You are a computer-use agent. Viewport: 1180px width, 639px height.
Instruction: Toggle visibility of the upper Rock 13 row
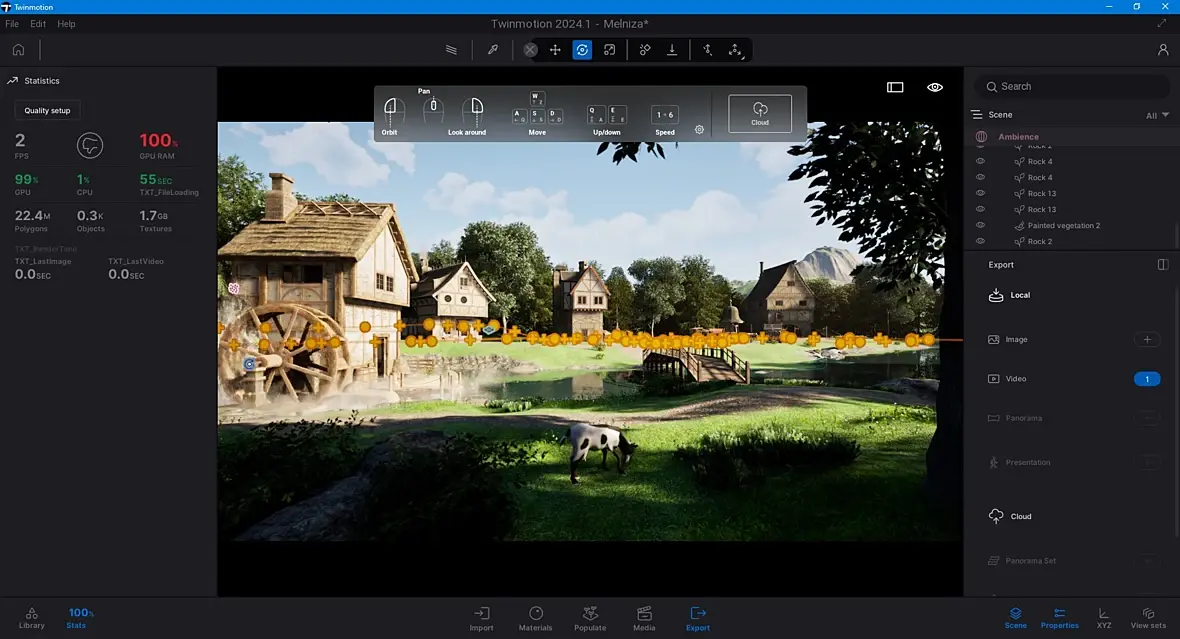[x=980, y=193]
